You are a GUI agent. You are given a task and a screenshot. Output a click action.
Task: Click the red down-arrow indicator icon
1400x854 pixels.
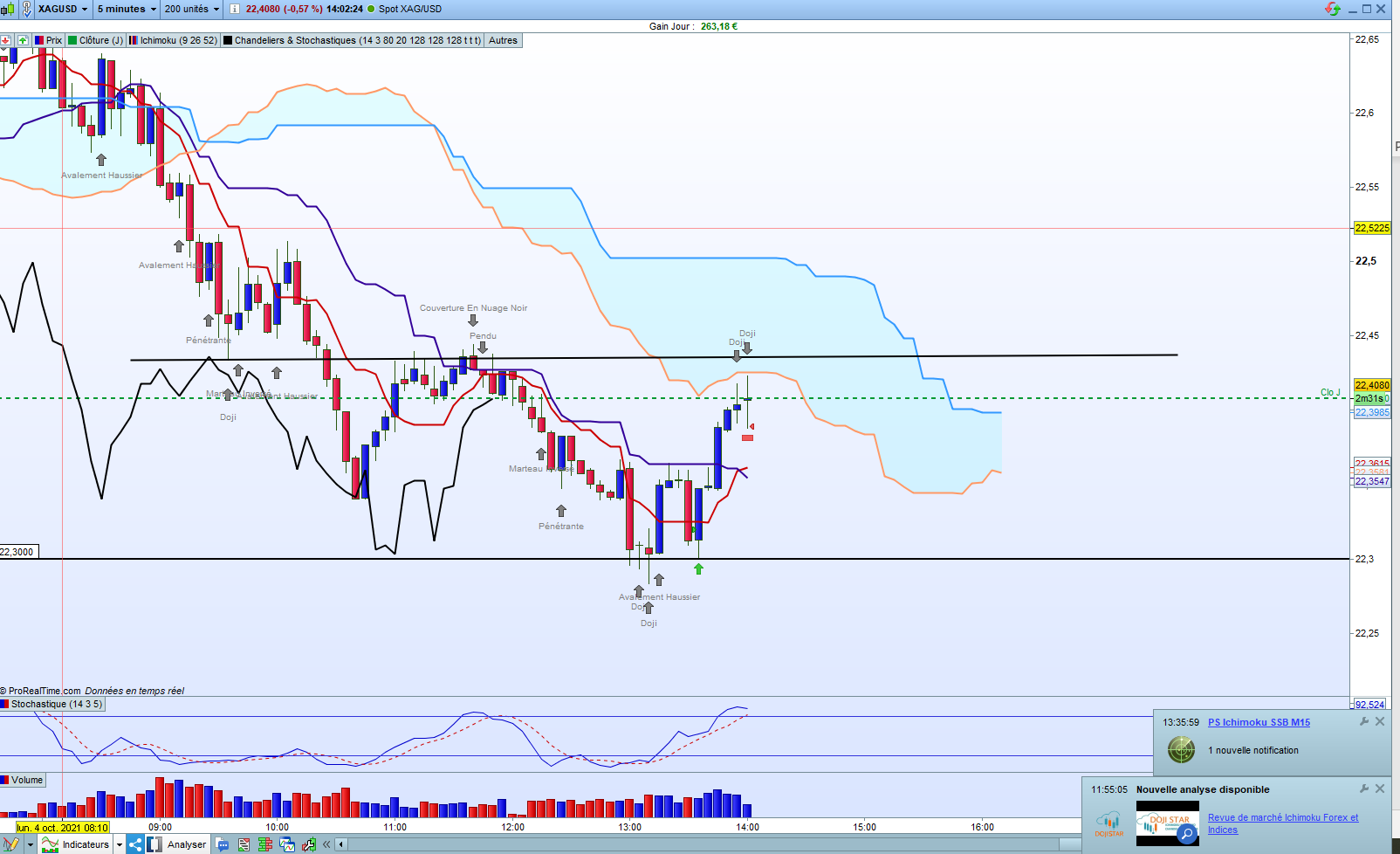pyautogui.click(x=6, y=40)
